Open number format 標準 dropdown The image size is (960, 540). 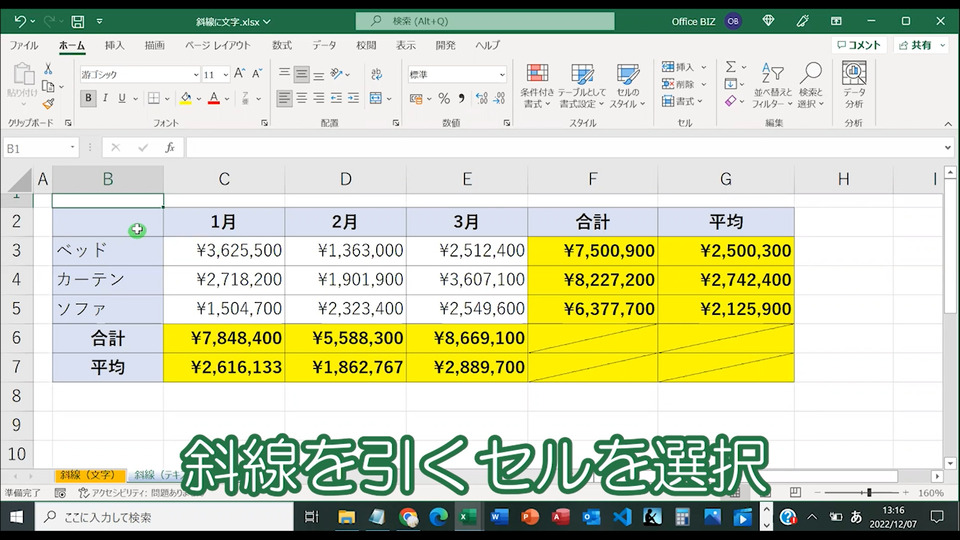[502, 75]
